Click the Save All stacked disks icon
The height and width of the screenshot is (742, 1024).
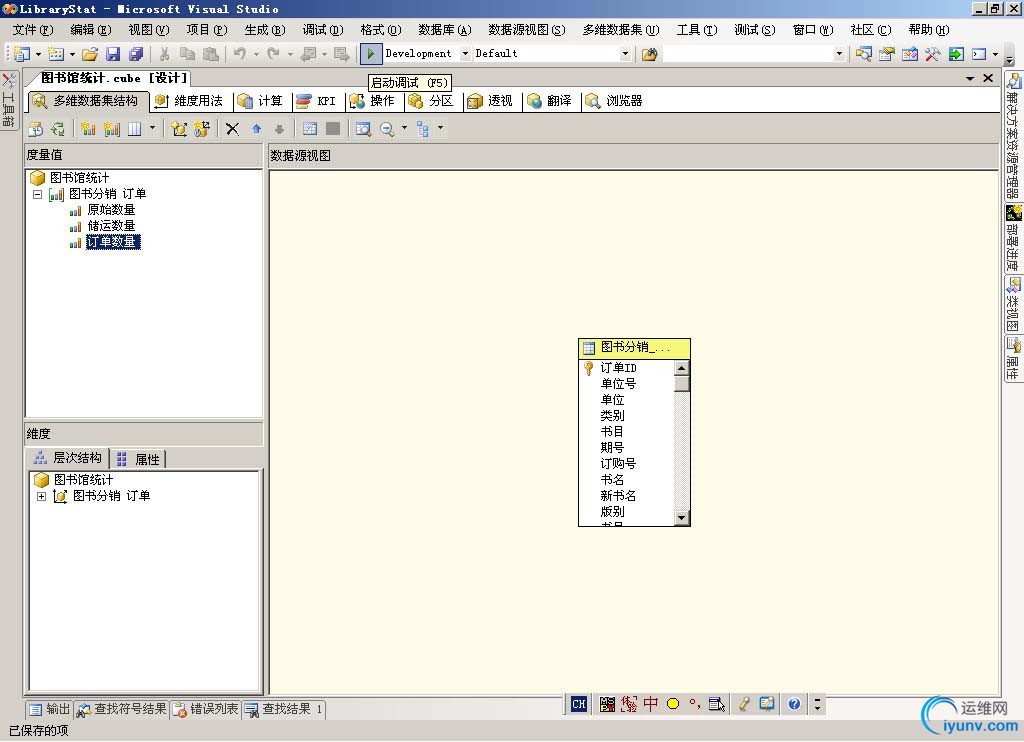point(136,54)
